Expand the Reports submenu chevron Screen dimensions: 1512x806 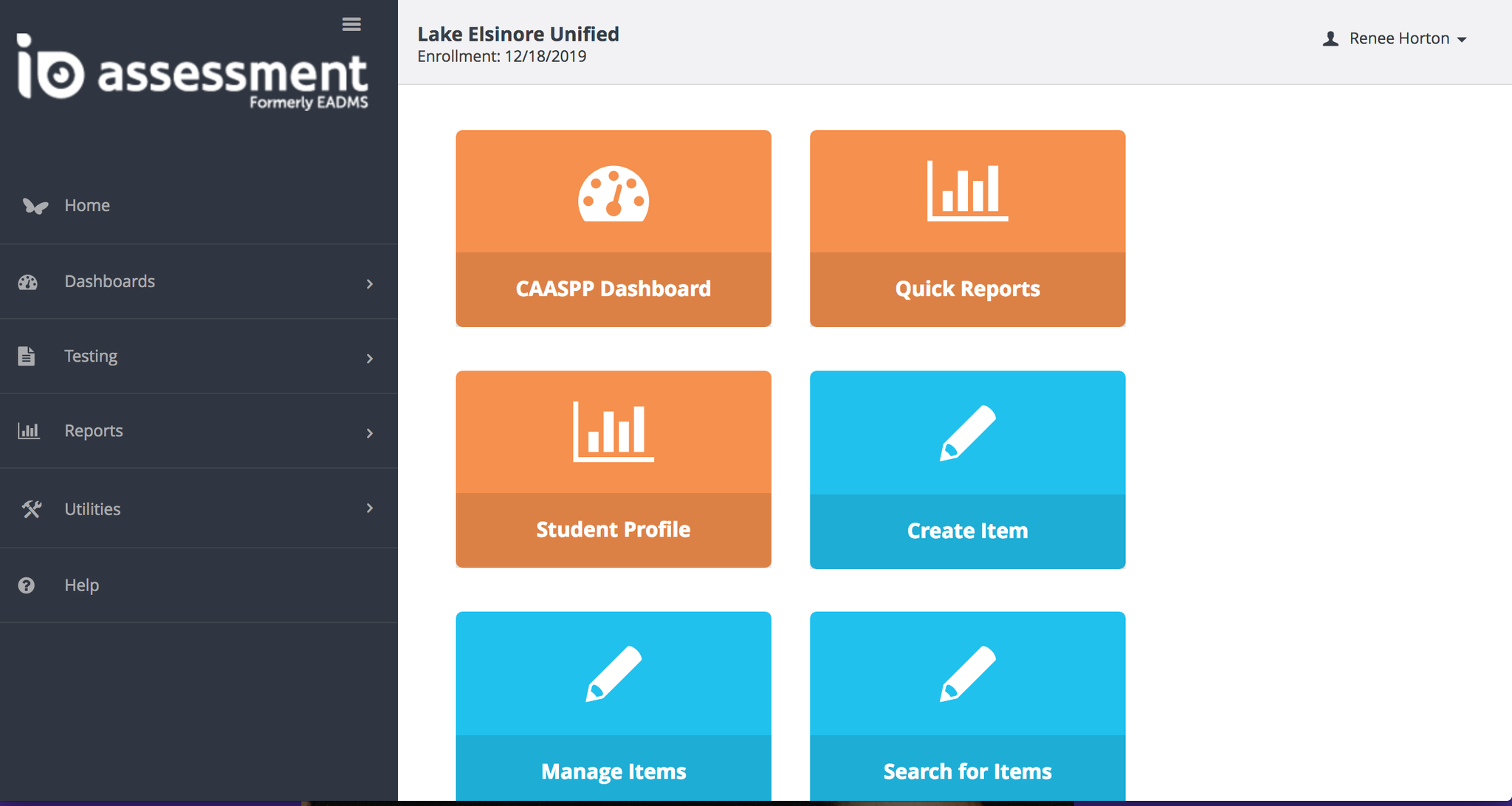[370, 433]
